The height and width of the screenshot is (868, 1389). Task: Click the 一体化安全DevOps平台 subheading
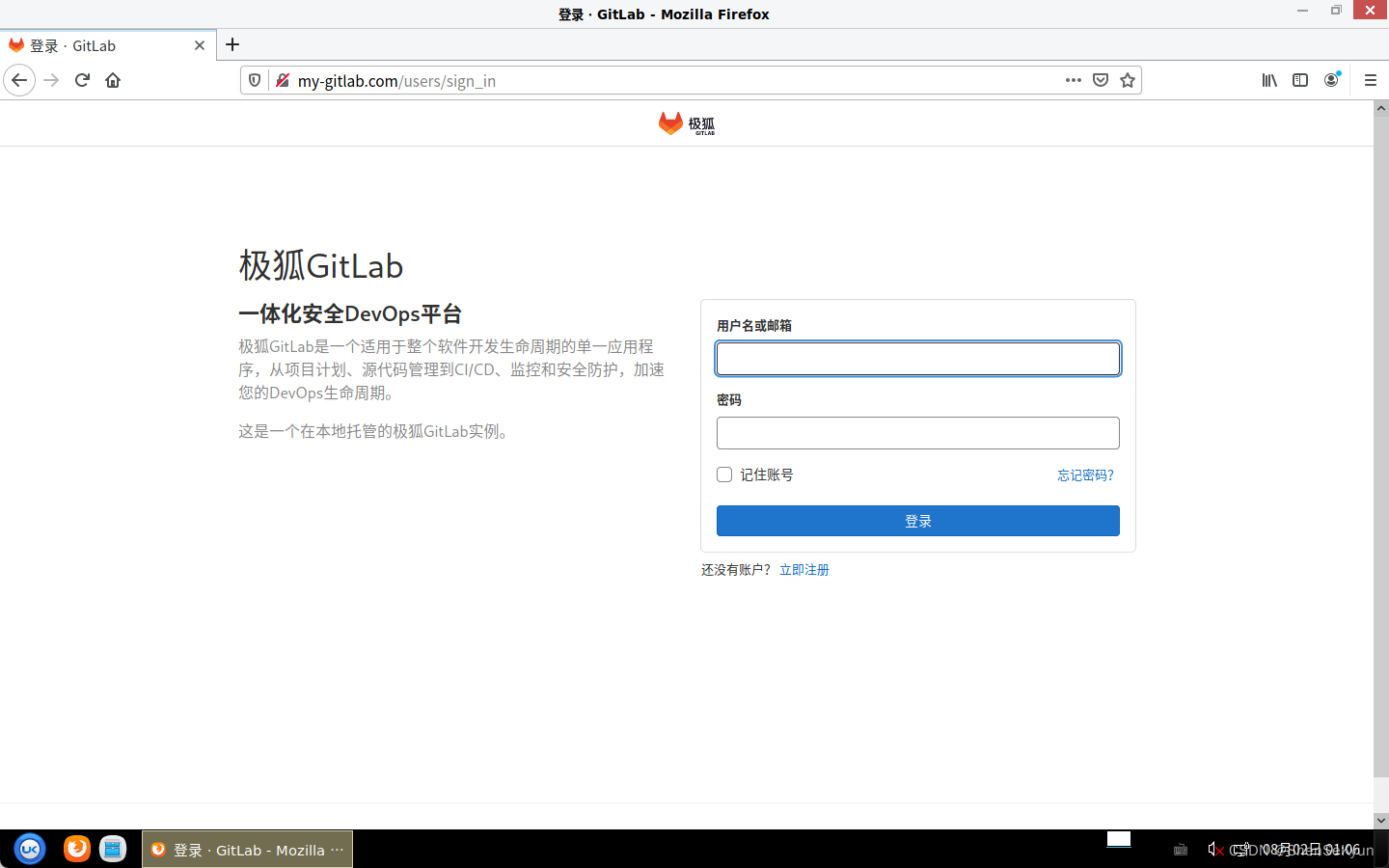[x=350, y=313]
